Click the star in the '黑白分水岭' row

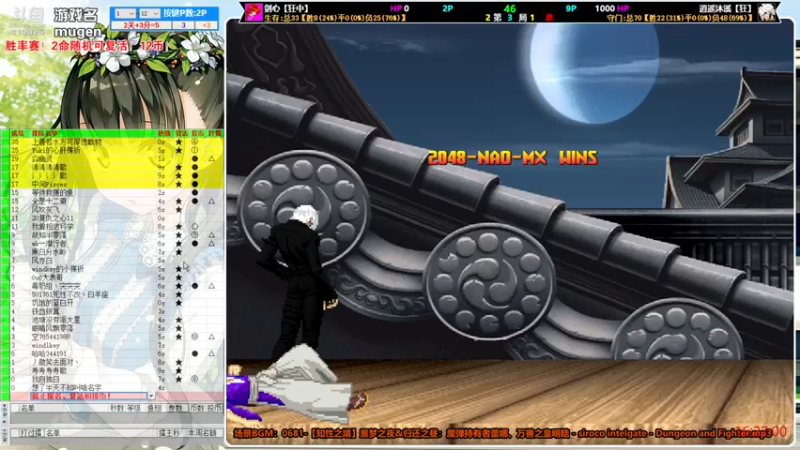[x=179, y=252]
